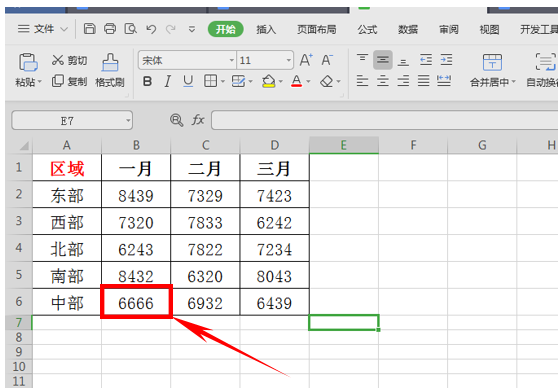Select the 东部 cell
Viewport: 558px width, 392px height.
67,195
